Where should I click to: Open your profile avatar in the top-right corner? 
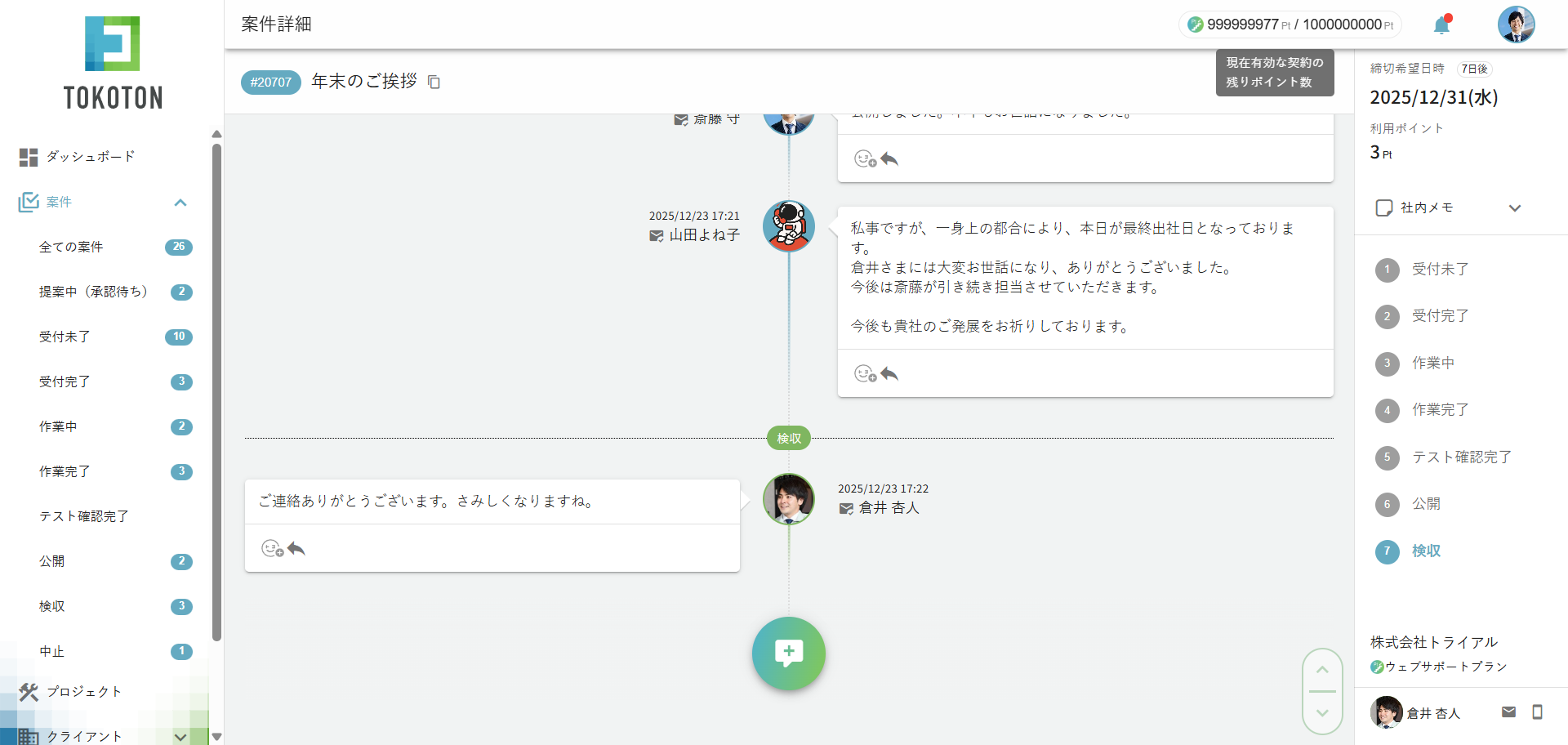pyautogui.click(x=1516, y=25)
